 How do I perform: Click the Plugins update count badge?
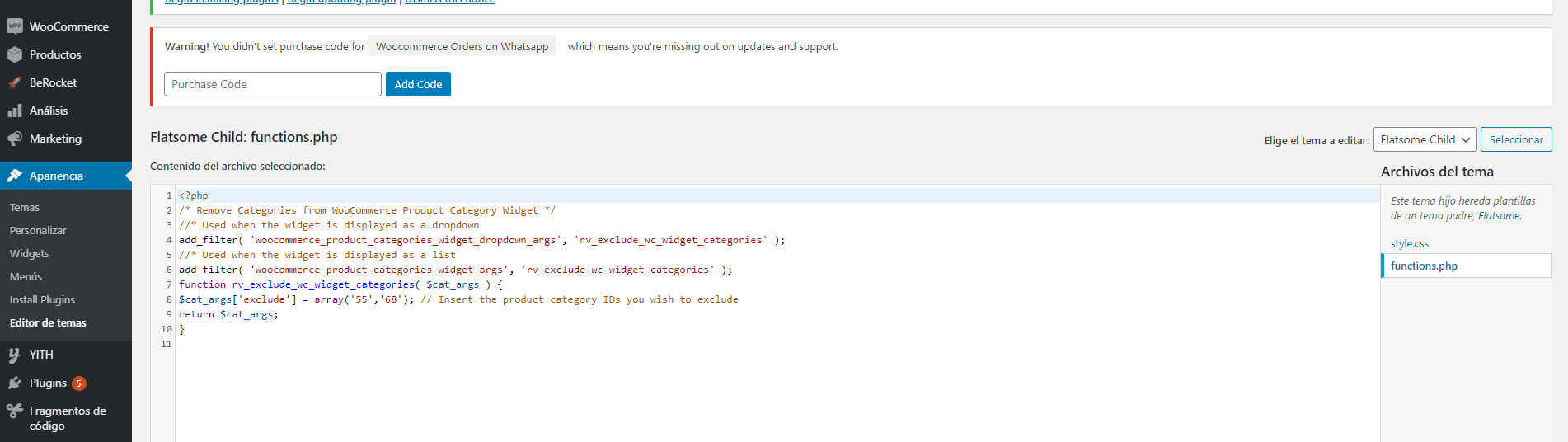[x=79, y=383]
